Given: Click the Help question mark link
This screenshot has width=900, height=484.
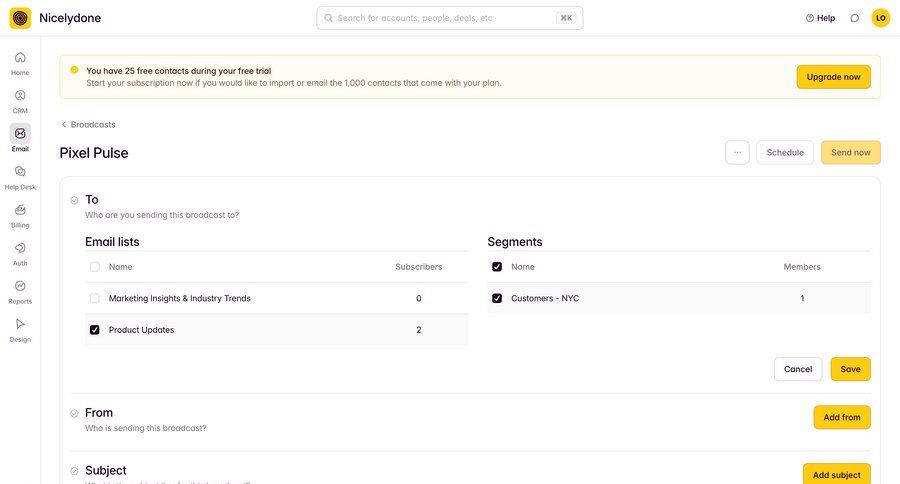Looking at the screenshot, I should click(x=820, y=18).
